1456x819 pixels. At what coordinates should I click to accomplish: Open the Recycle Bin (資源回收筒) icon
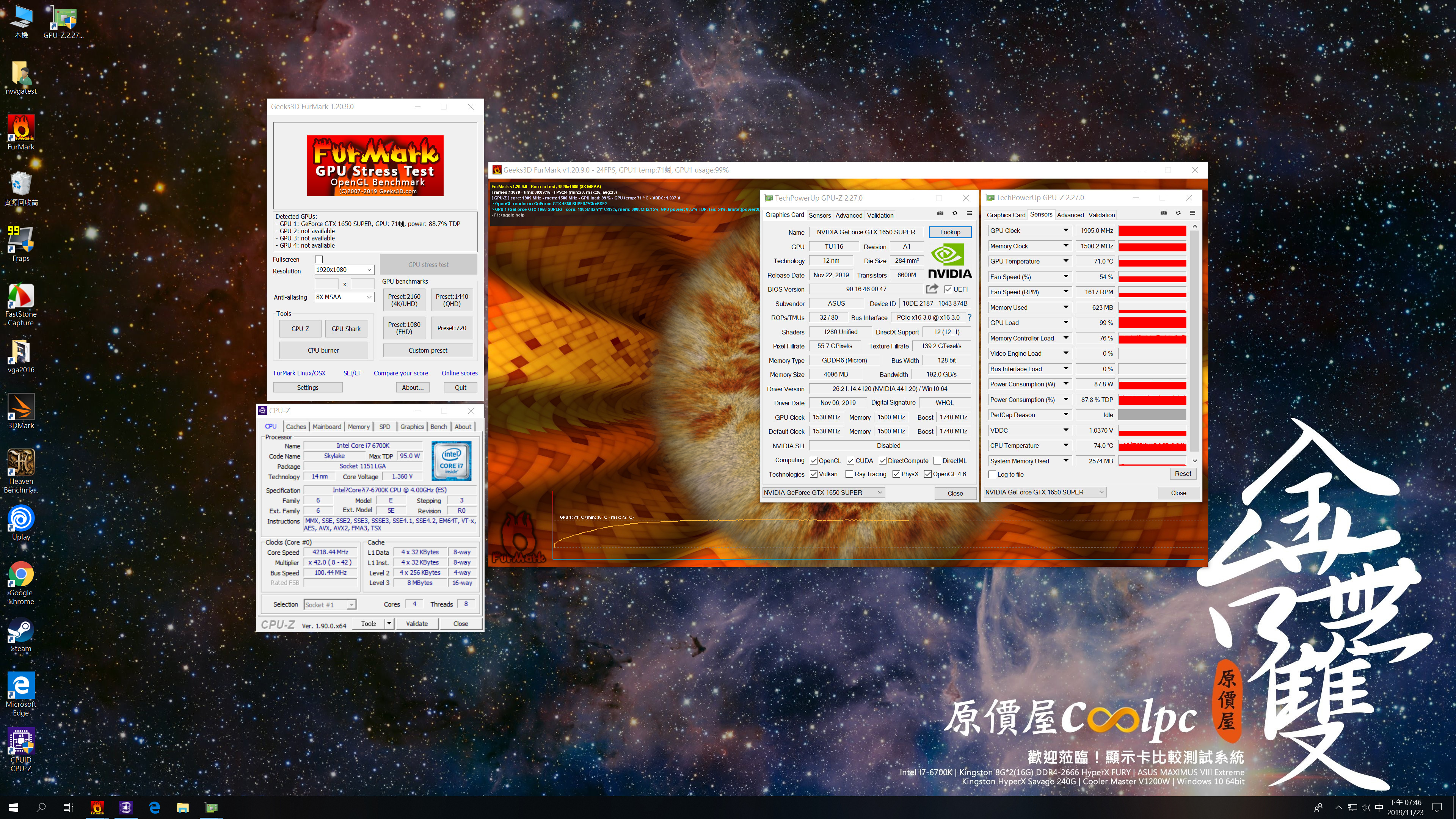[x=21, y=188]
